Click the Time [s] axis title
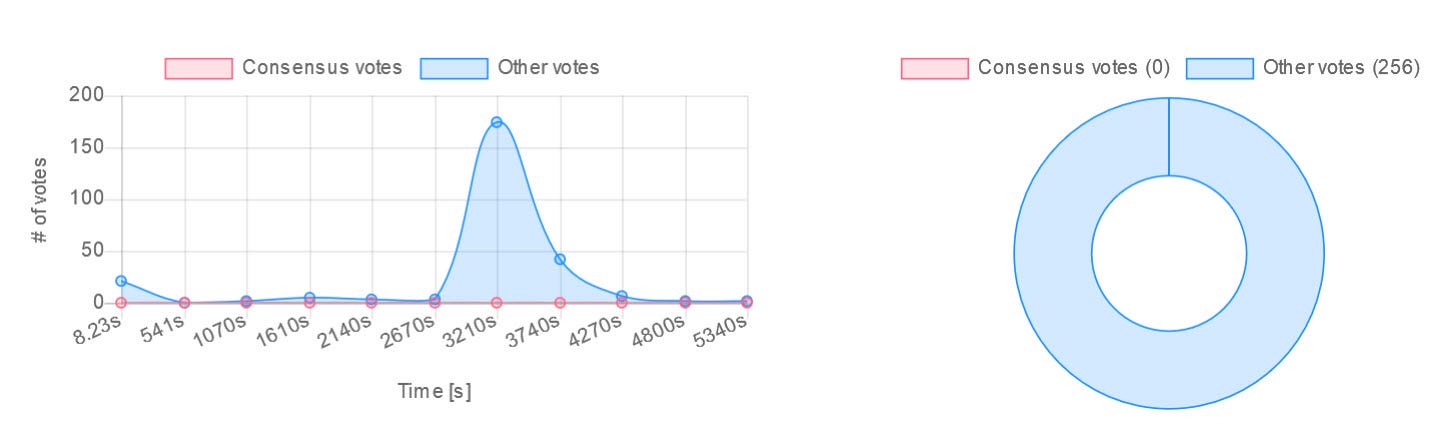The width and height of the screenshot is (1435, 438). (434, 391)
